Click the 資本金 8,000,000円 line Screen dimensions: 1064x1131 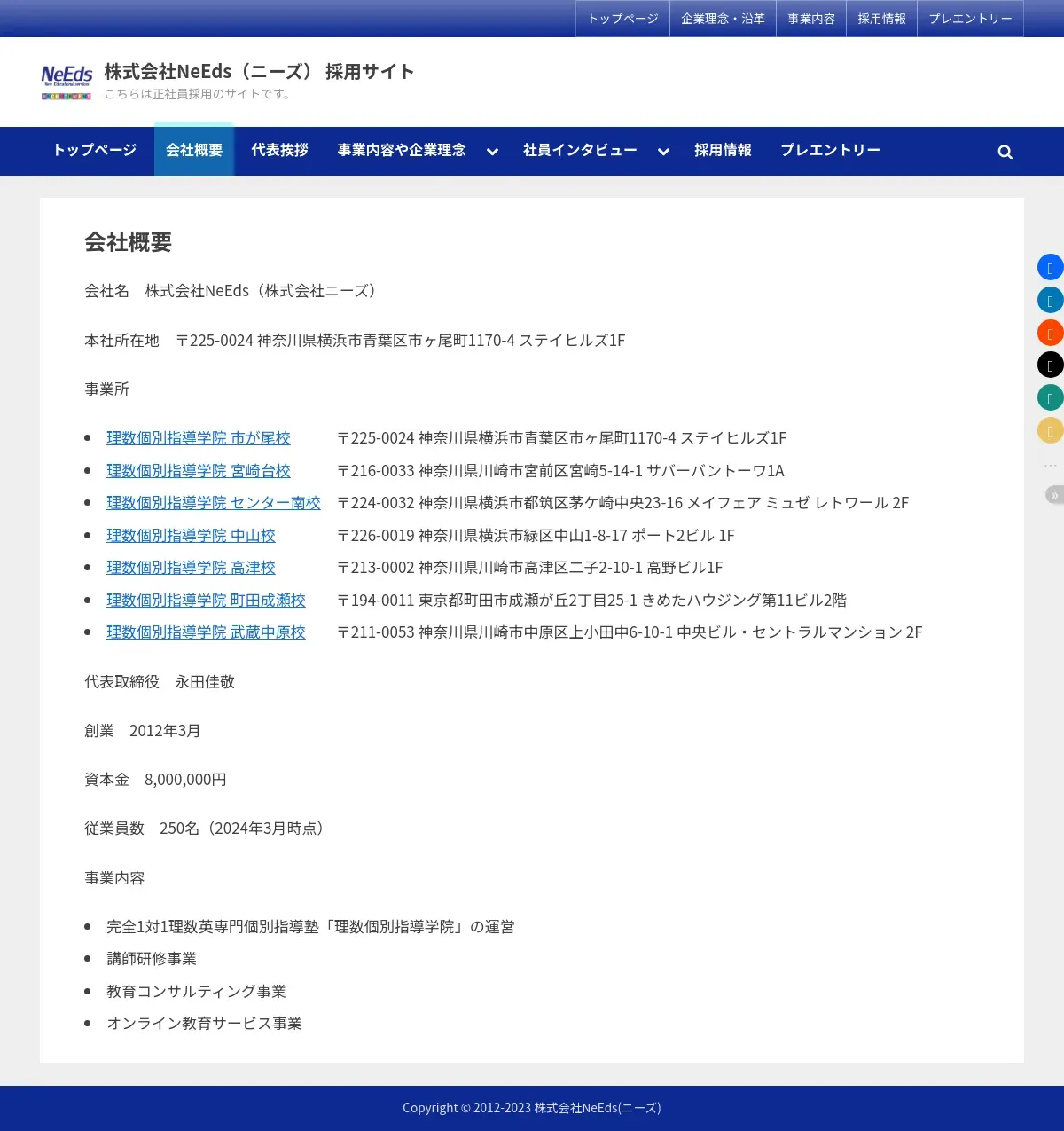[x=155, y=780]
